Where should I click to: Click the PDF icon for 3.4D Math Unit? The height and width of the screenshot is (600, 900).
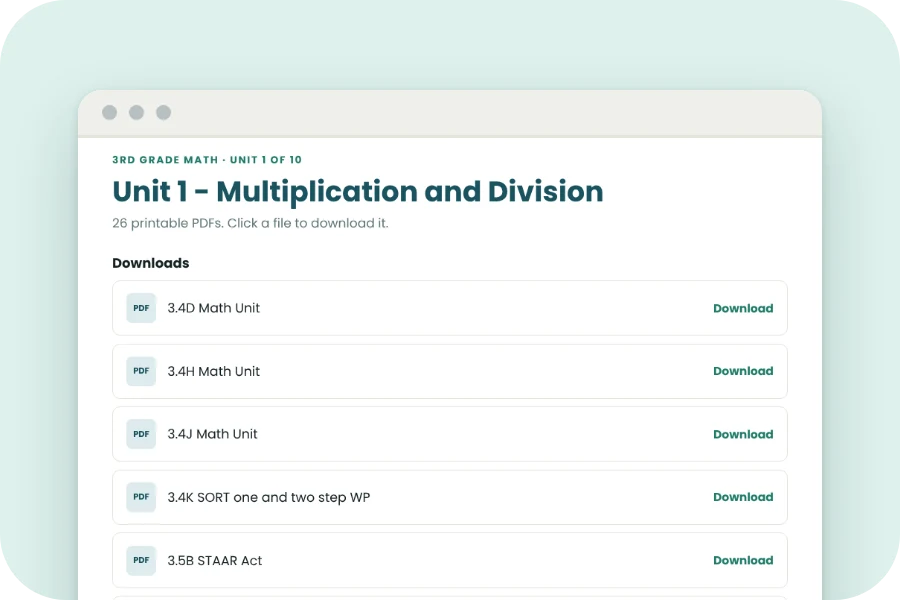[141, 308]
